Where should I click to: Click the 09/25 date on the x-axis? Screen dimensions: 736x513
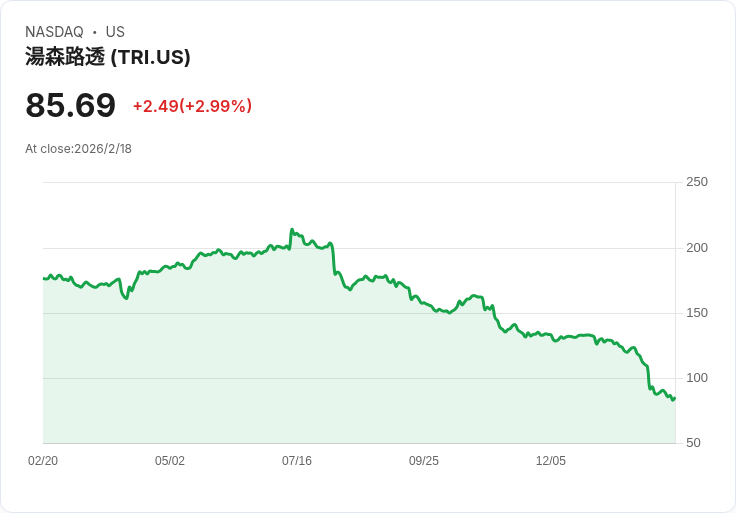tap(424, 461)
